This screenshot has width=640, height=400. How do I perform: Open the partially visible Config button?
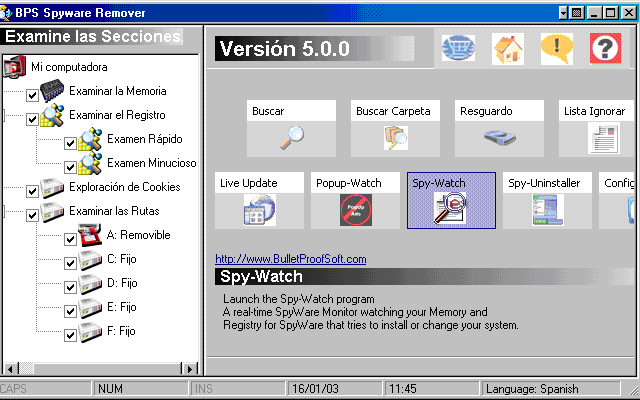pos(616,200)
